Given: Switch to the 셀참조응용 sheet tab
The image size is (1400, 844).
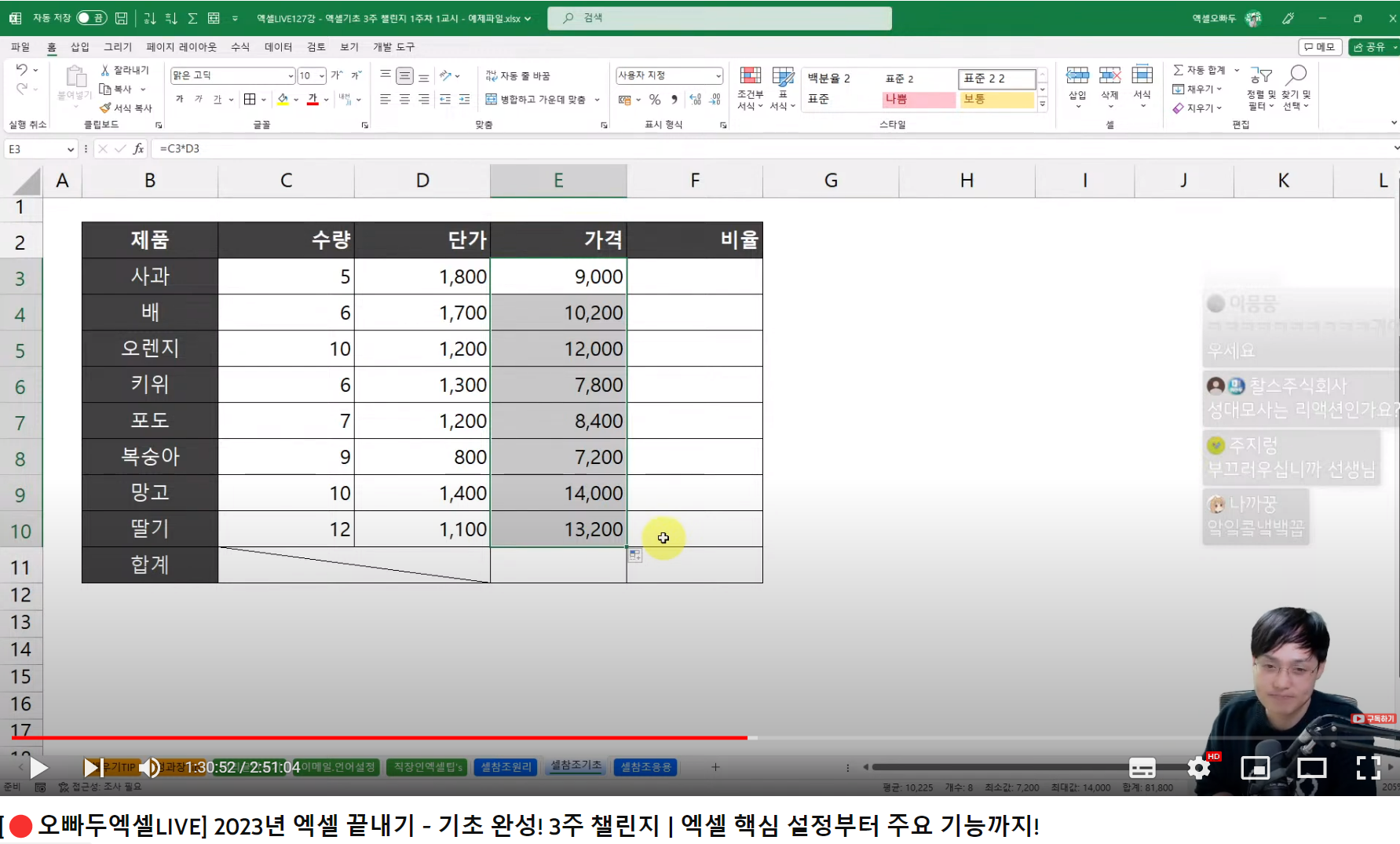Looking at the screenshot, I should pyautogui.click(x=645, y=767).
